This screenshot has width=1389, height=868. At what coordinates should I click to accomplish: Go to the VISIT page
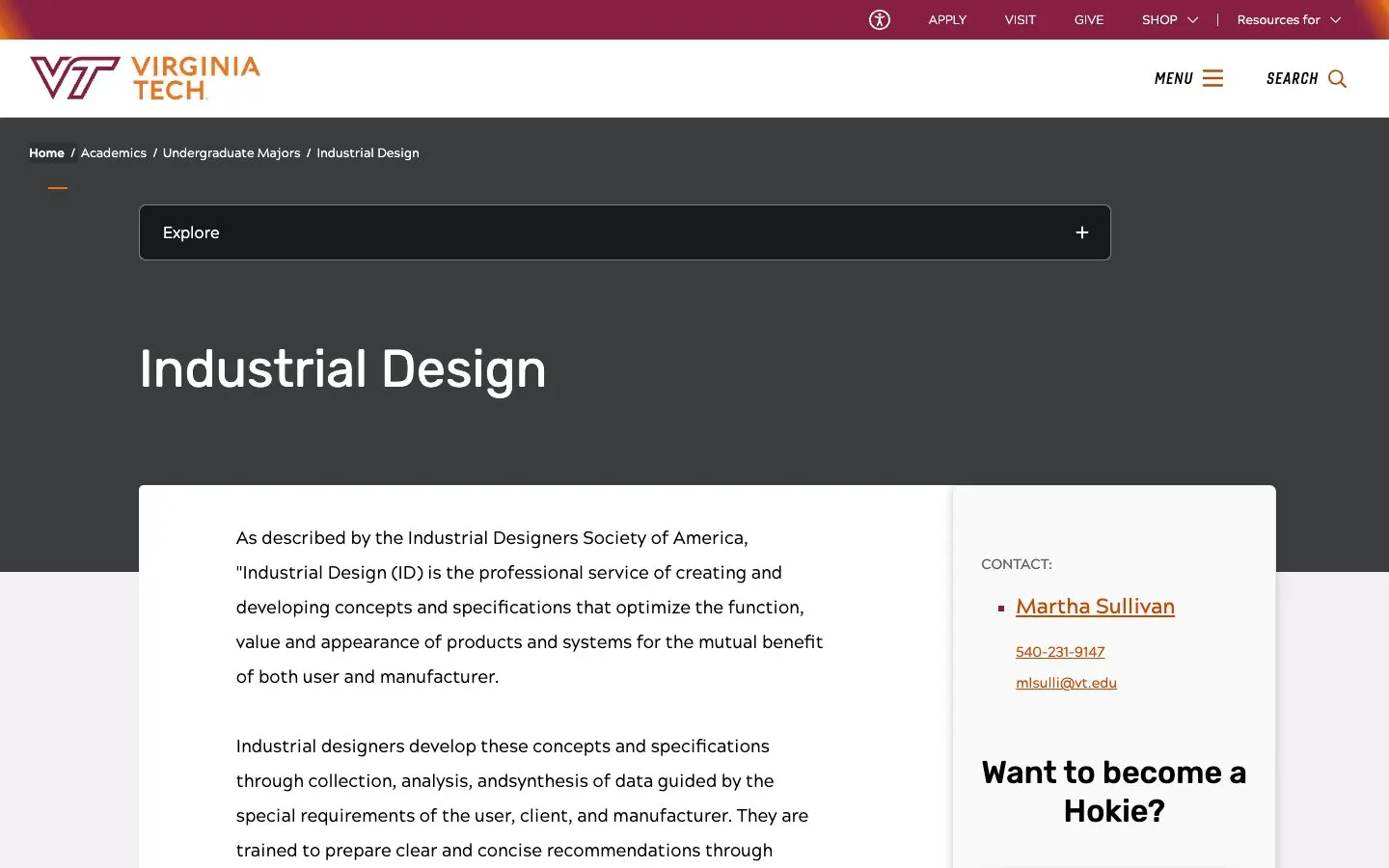pyautogui.click(x=1020, y=19)
